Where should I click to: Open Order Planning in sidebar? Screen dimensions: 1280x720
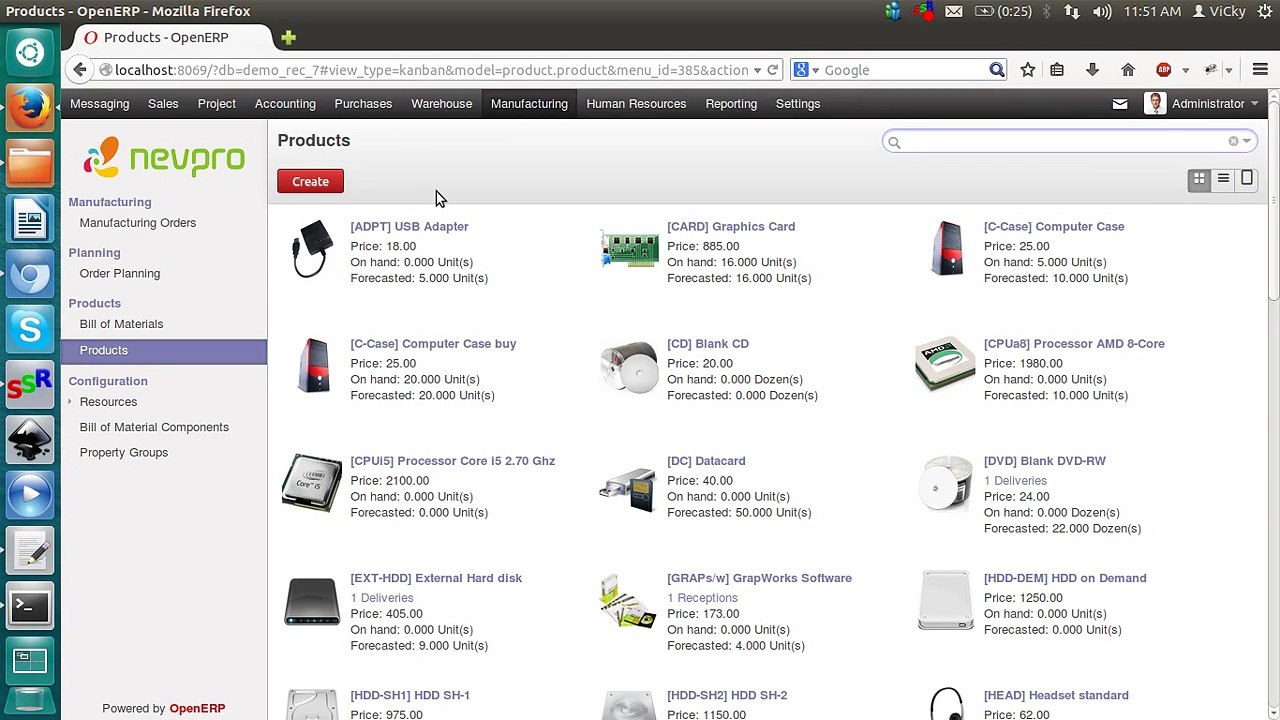pos(120,274)
